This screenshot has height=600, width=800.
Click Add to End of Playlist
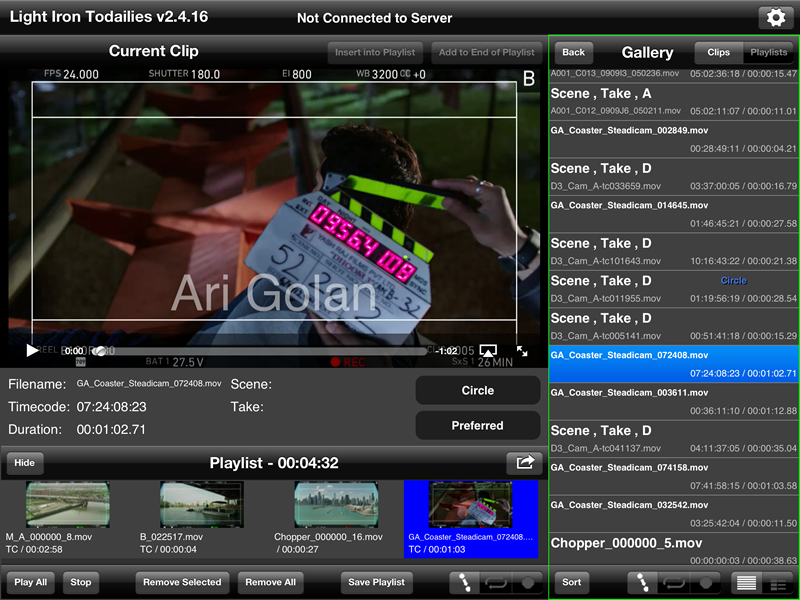(x=486, y=52)
